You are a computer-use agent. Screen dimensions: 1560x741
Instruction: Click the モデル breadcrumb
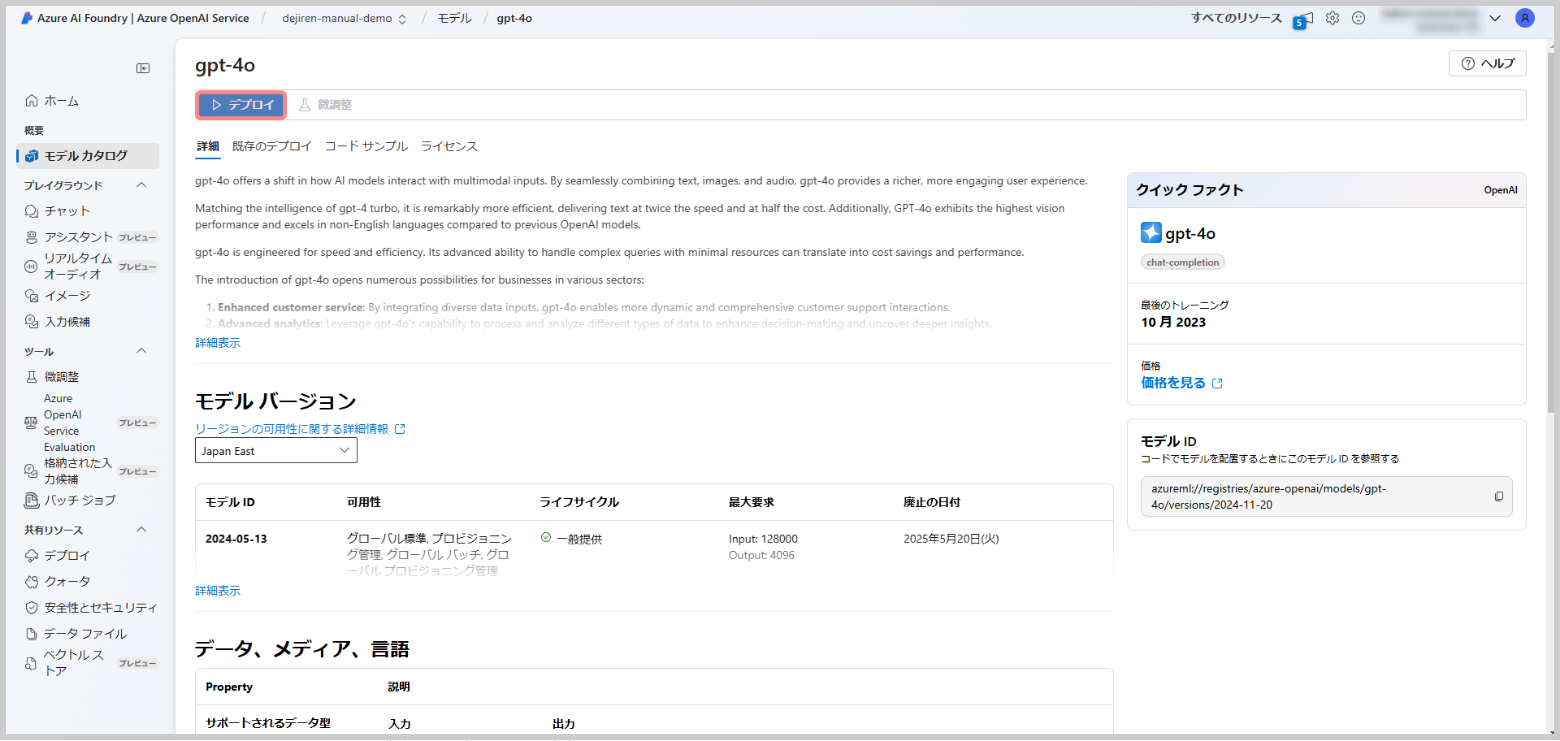click(454, 18)
